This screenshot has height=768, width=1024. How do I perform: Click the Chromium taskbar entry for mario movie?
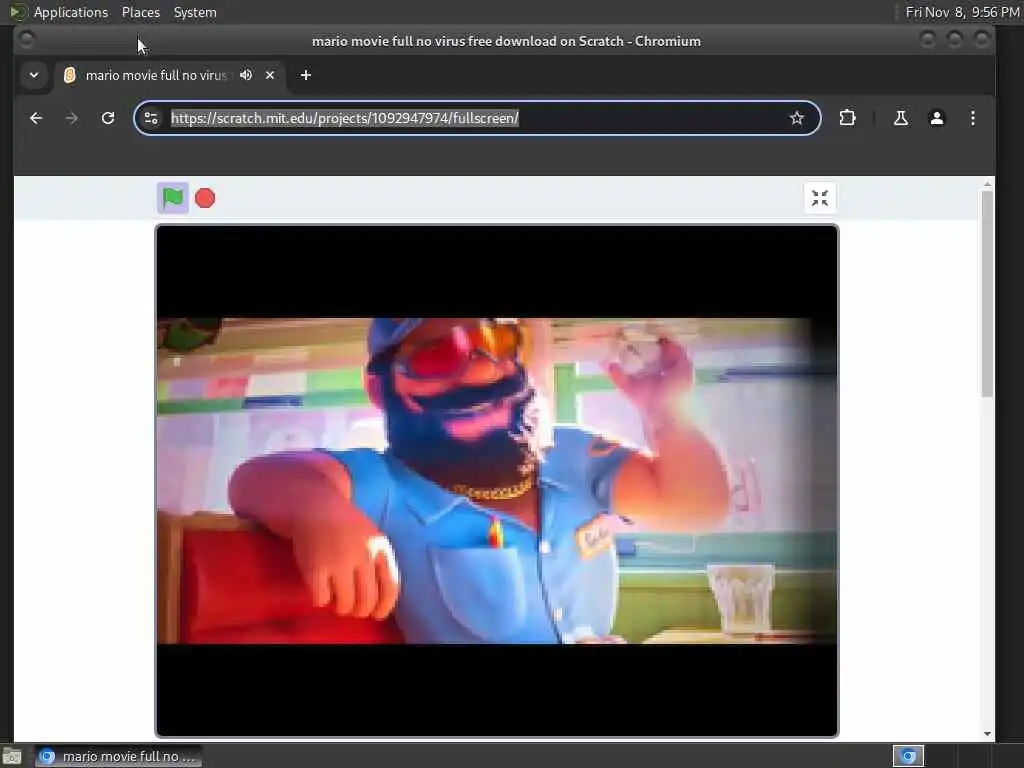tap(118, 756)
